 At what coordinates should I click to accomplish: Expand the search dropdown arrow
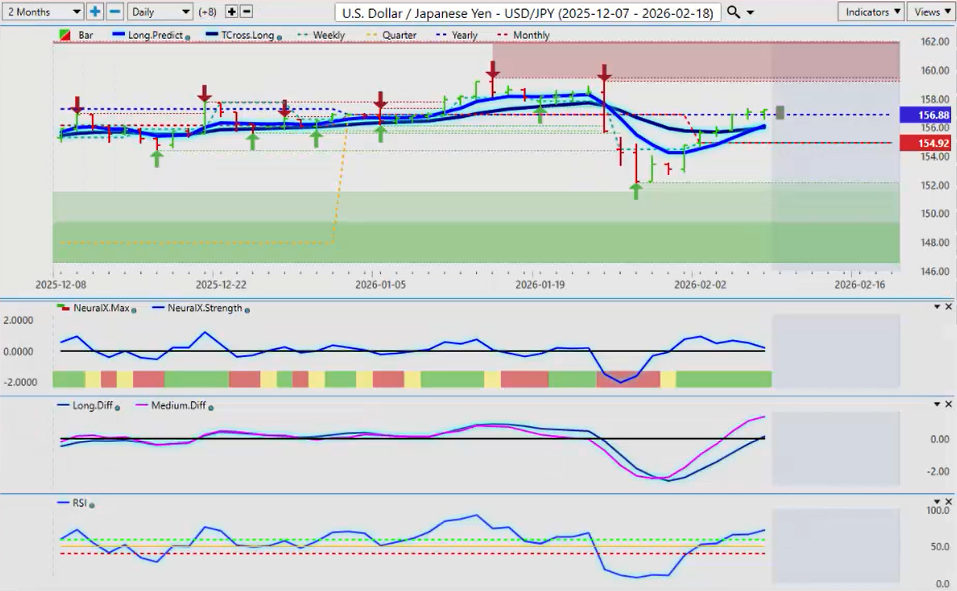click(x=749, y=12)
